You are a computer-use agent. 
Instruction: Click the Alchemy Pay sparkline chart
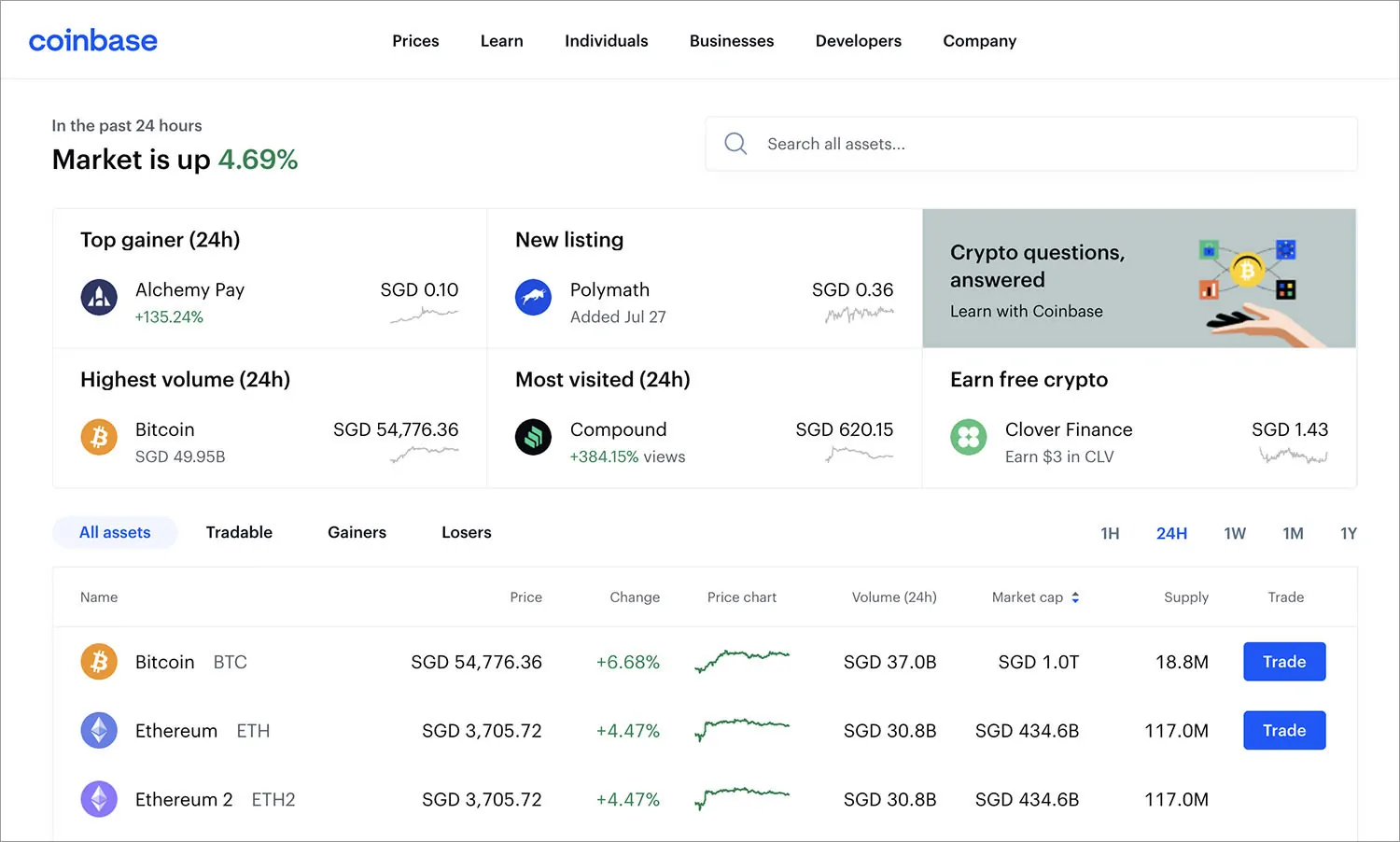pyautogui.click(x=424, y=316)
